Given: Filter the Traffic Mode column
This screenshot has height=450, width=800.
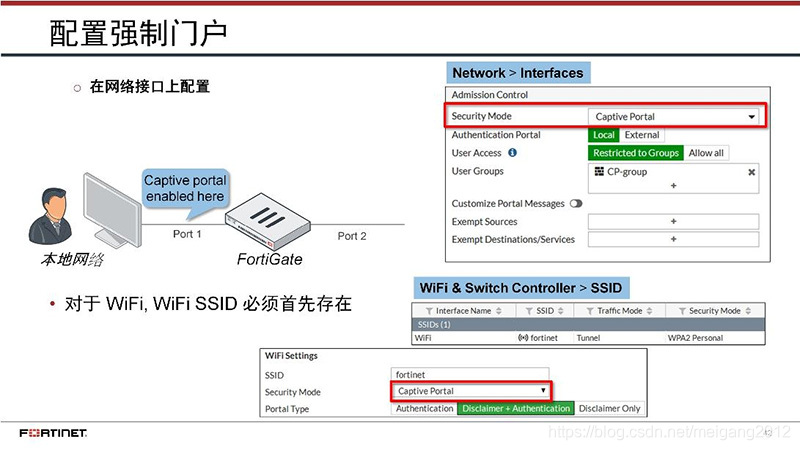Looking at the screenshot, I should 590,311.
